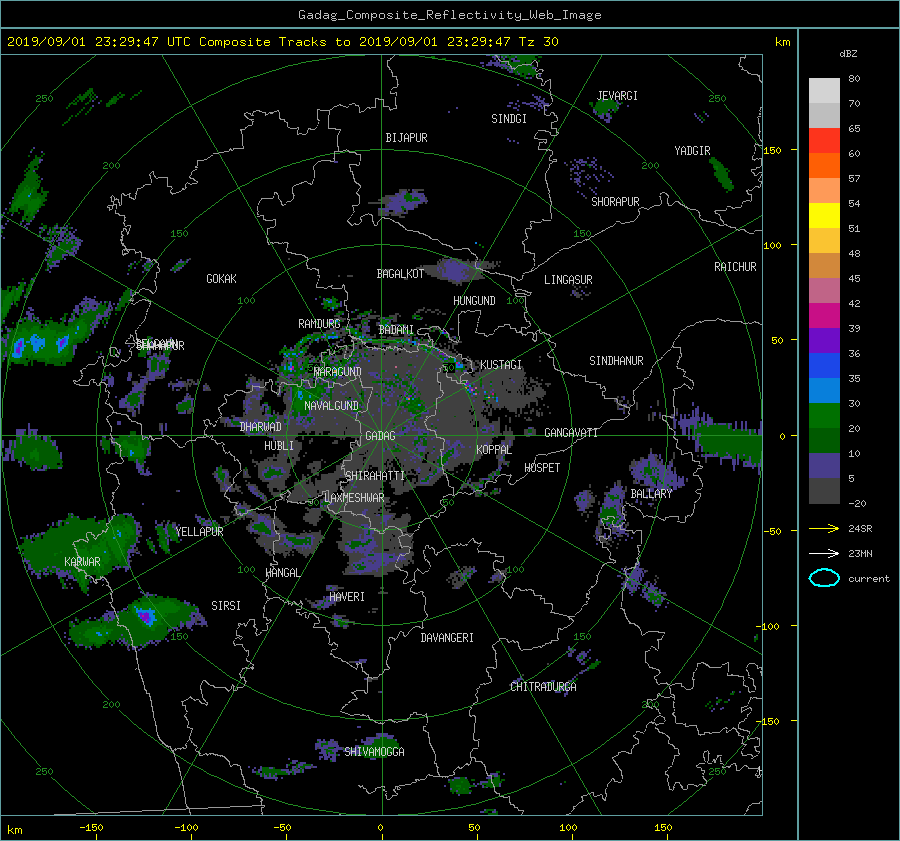Viewport: 900px width, 841px height.
Task: Click the NAVALGUND city label
Action: (331, 406)
